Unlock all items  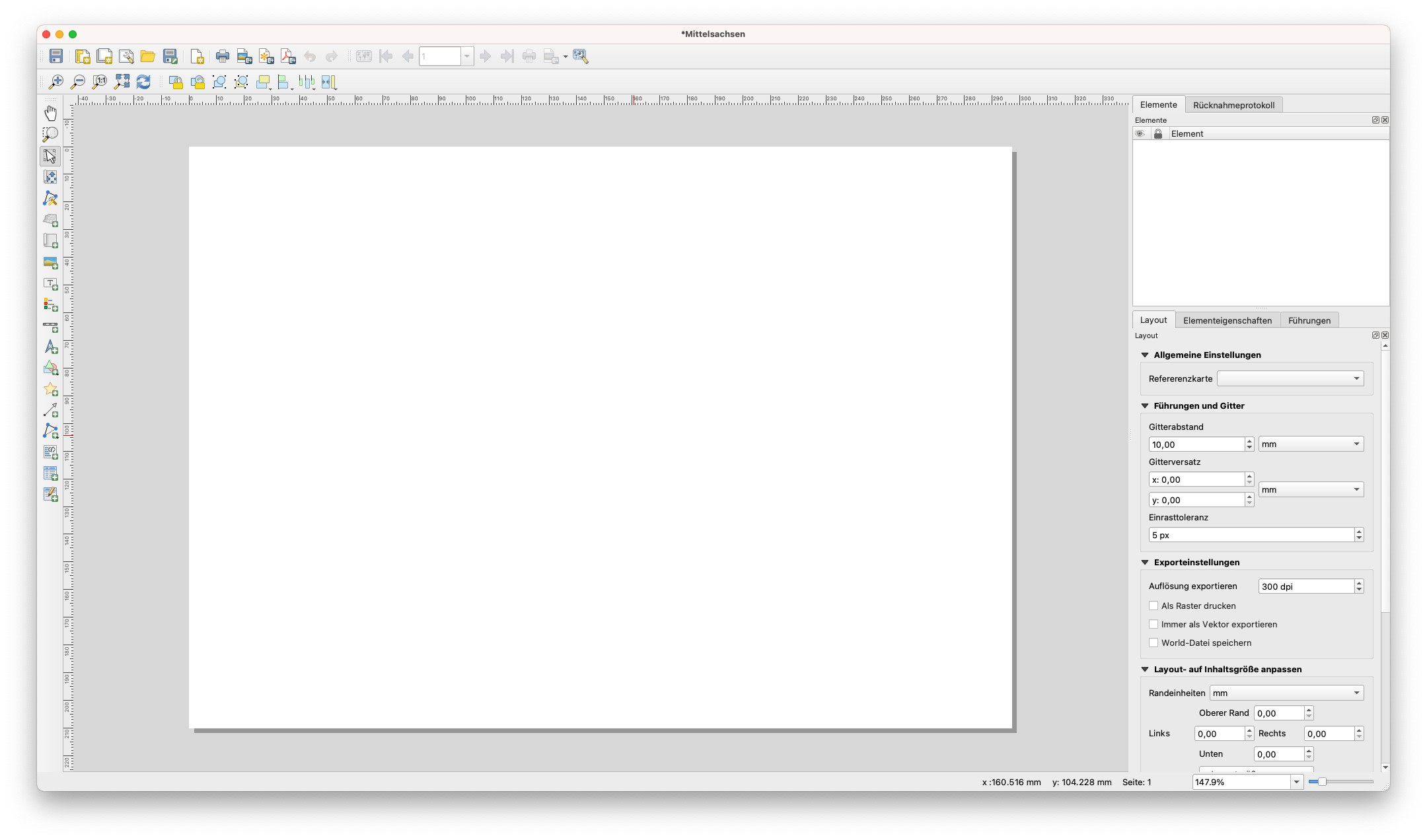pos(198,82)
